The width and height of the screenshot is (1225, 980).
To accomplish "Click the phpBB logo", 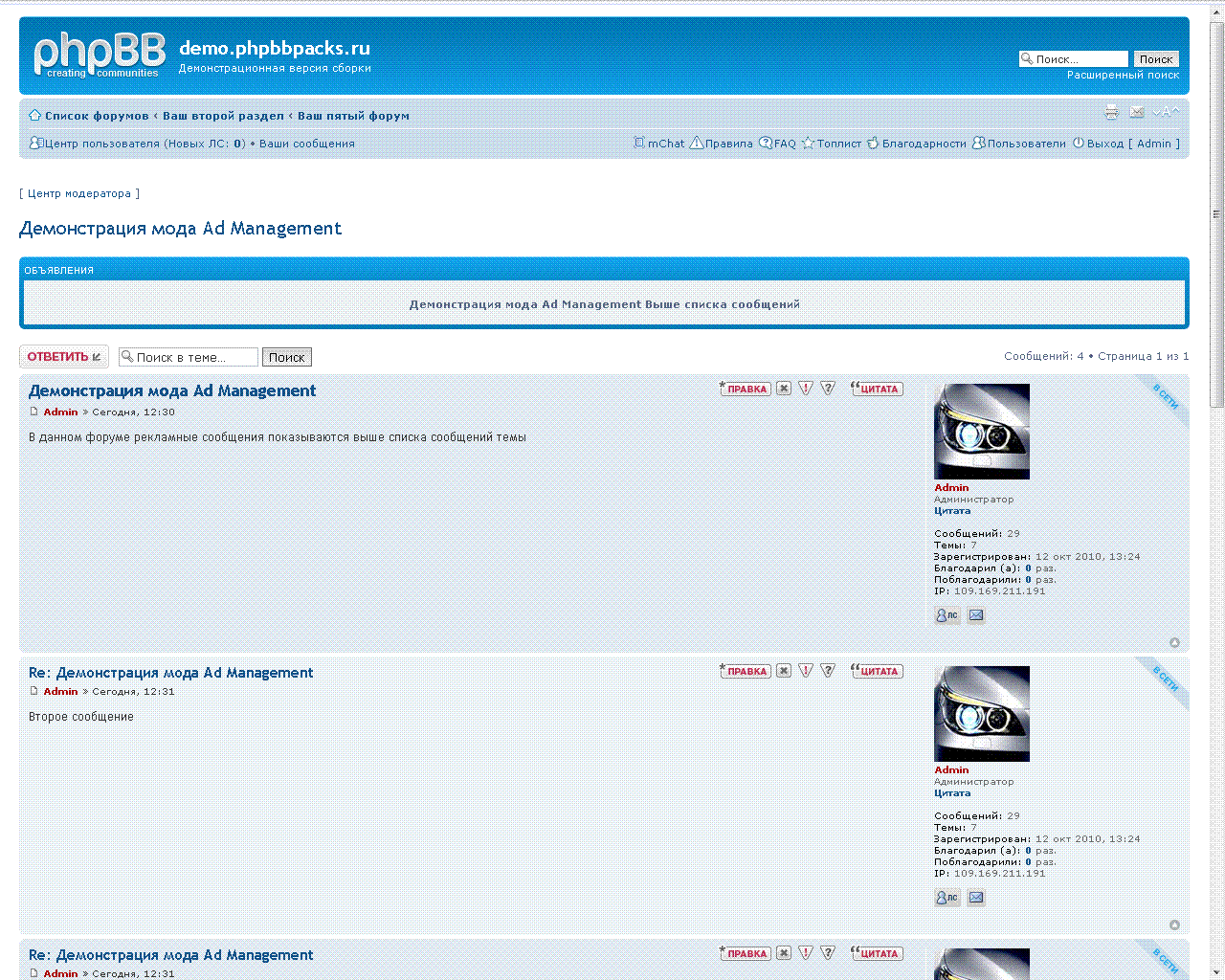I will tap(100, 56).
